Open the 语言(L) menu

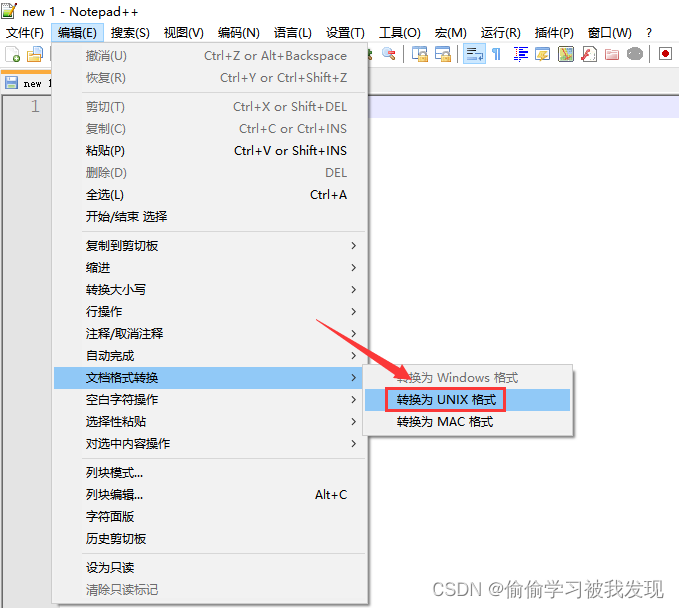pyautogui.click(x=293, y=33)
